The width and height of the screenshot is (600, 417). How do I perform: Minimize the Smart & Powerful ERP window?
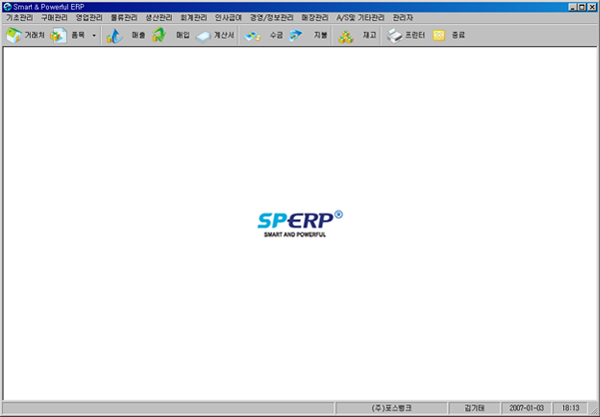573,7
